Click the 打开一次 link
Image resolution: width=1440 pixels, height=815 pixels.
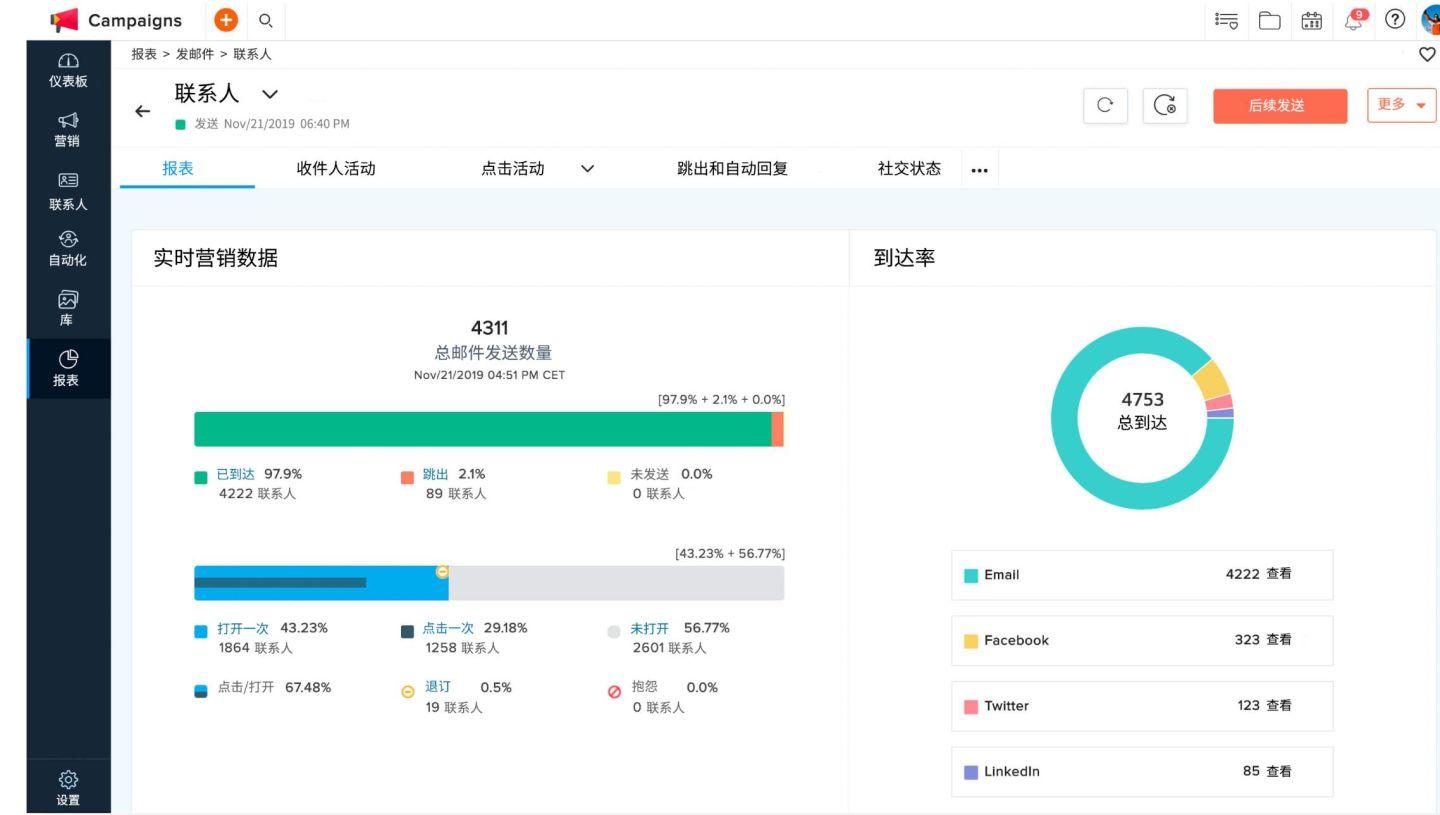point(243,628)
